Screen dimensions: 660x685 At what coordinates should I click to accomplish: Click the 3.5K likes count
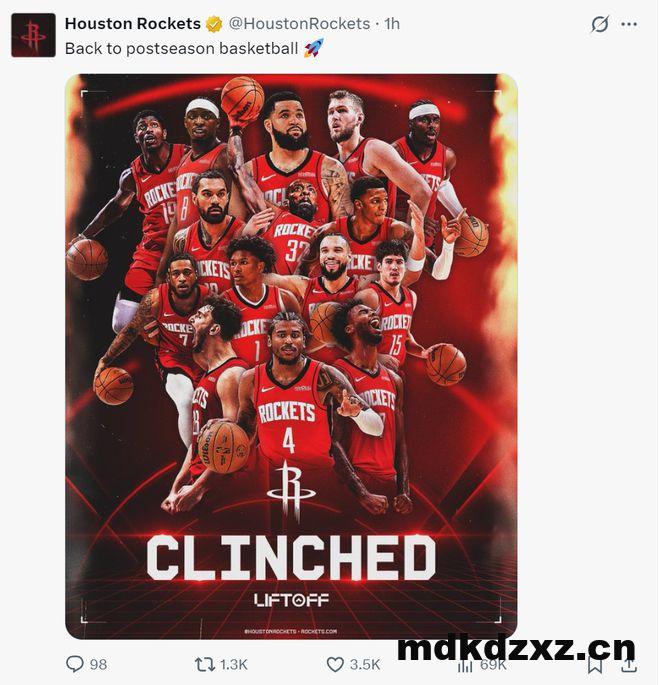(x=365, y=664)
